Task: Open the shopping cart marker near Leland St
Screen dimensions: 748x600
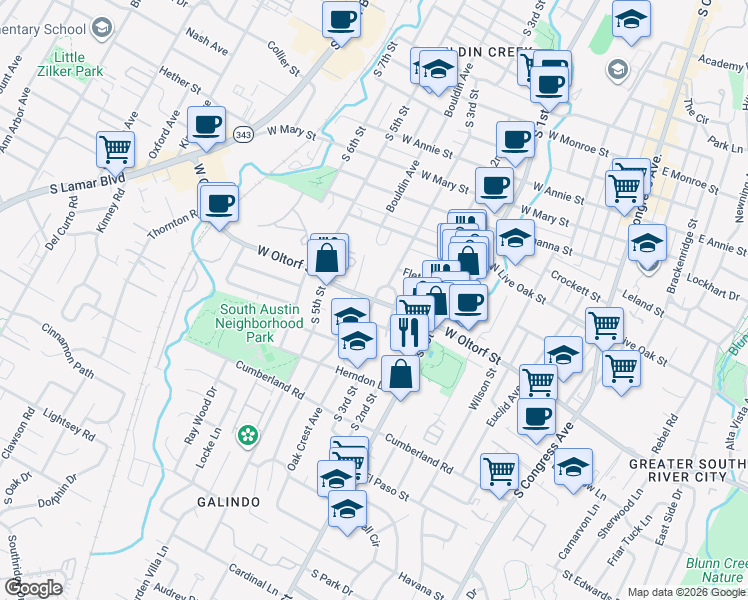Action: pyautogui.click(x=604, y=328)
